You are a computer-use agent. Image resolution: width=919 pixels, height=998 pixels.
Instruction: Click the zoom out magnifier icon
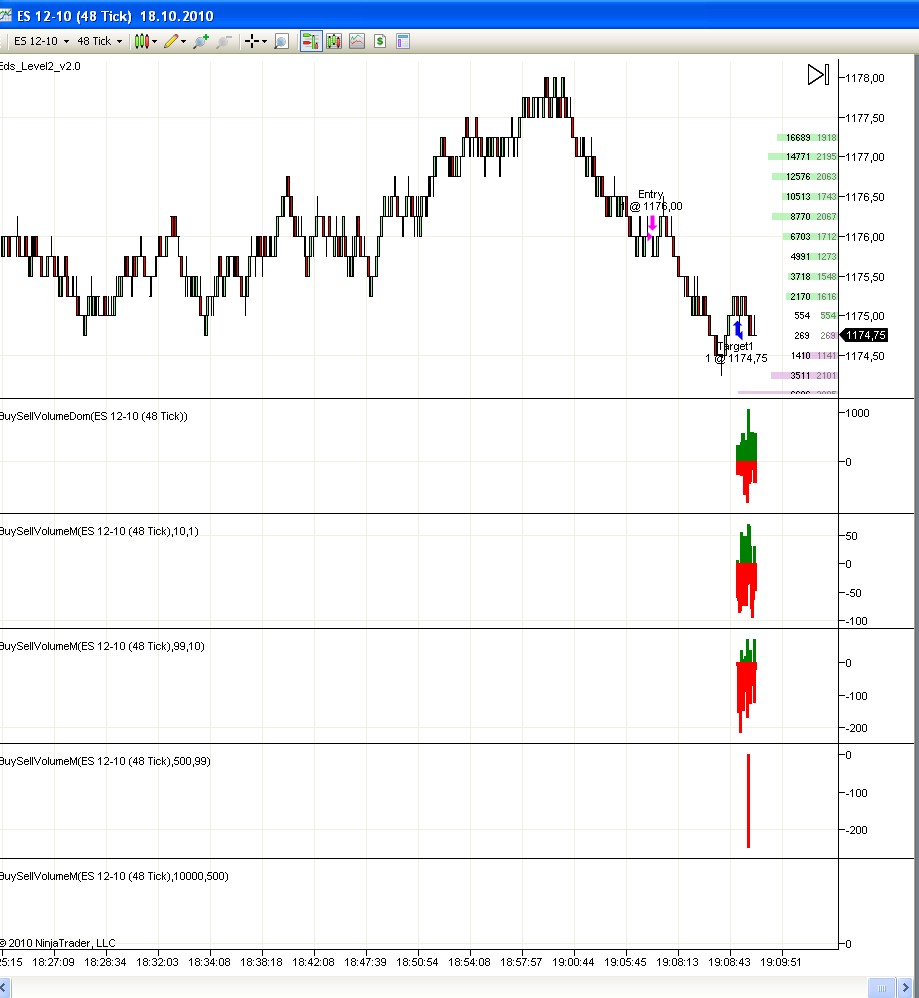pyautogui.click(x=224, y=41)
